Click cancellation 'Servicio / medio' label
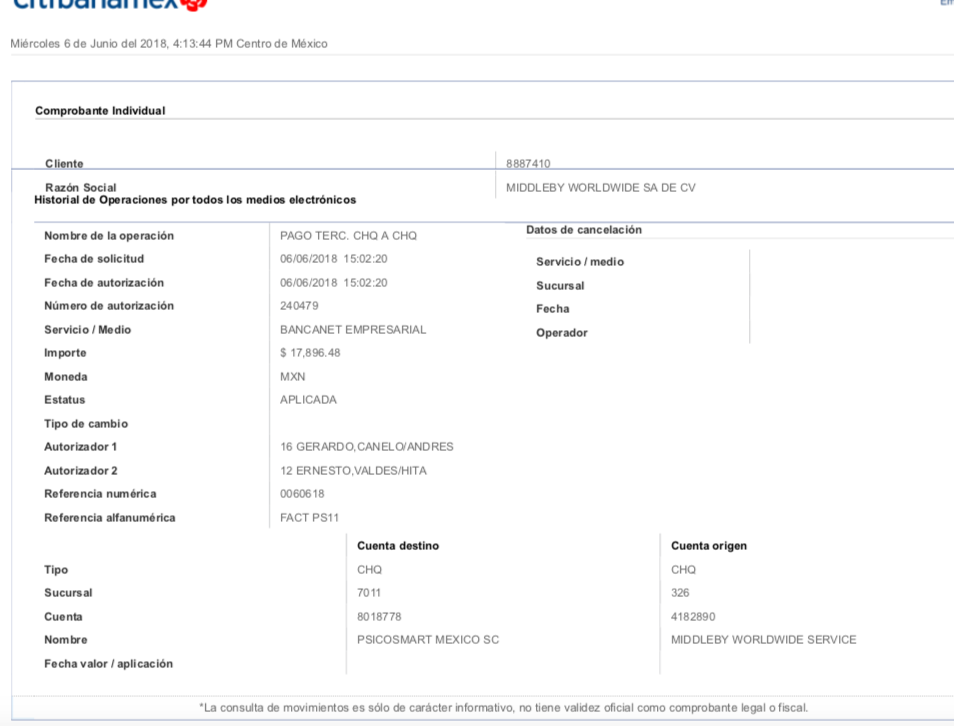Screen dimensions: 954x726 (x=580, y=262)
